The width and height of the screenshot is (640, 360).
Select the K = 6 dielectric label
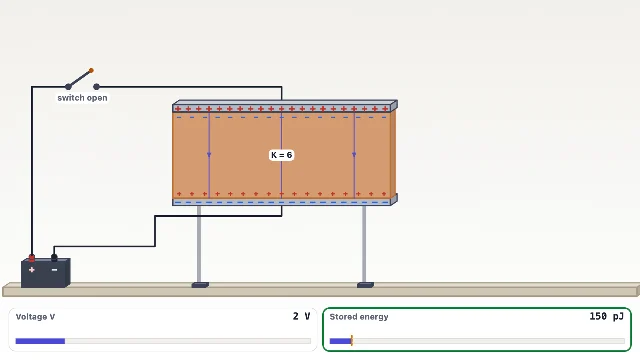tap(281, 155)
